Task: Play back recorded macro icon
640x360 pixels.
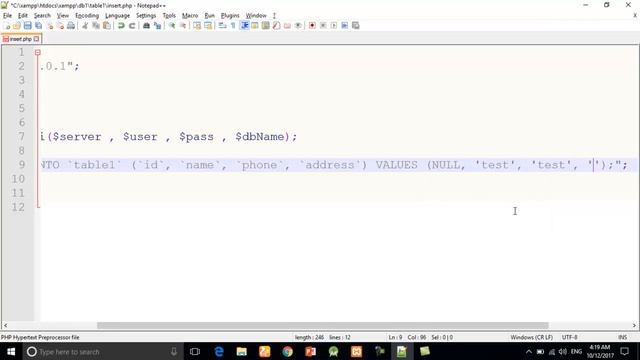Action: [x=334, y=26]
